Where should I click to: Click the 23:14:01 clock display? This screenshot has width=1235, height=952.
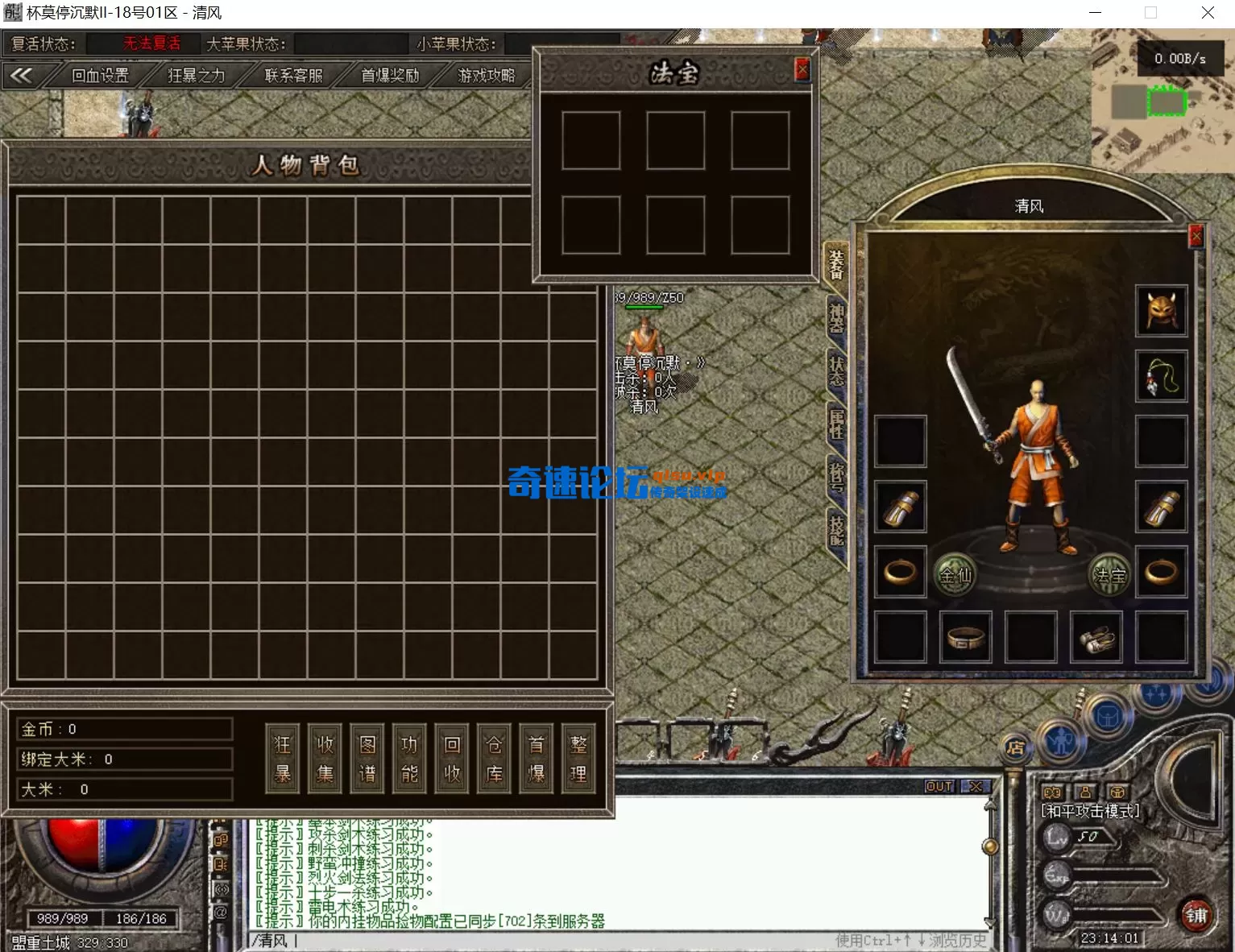1109,938
